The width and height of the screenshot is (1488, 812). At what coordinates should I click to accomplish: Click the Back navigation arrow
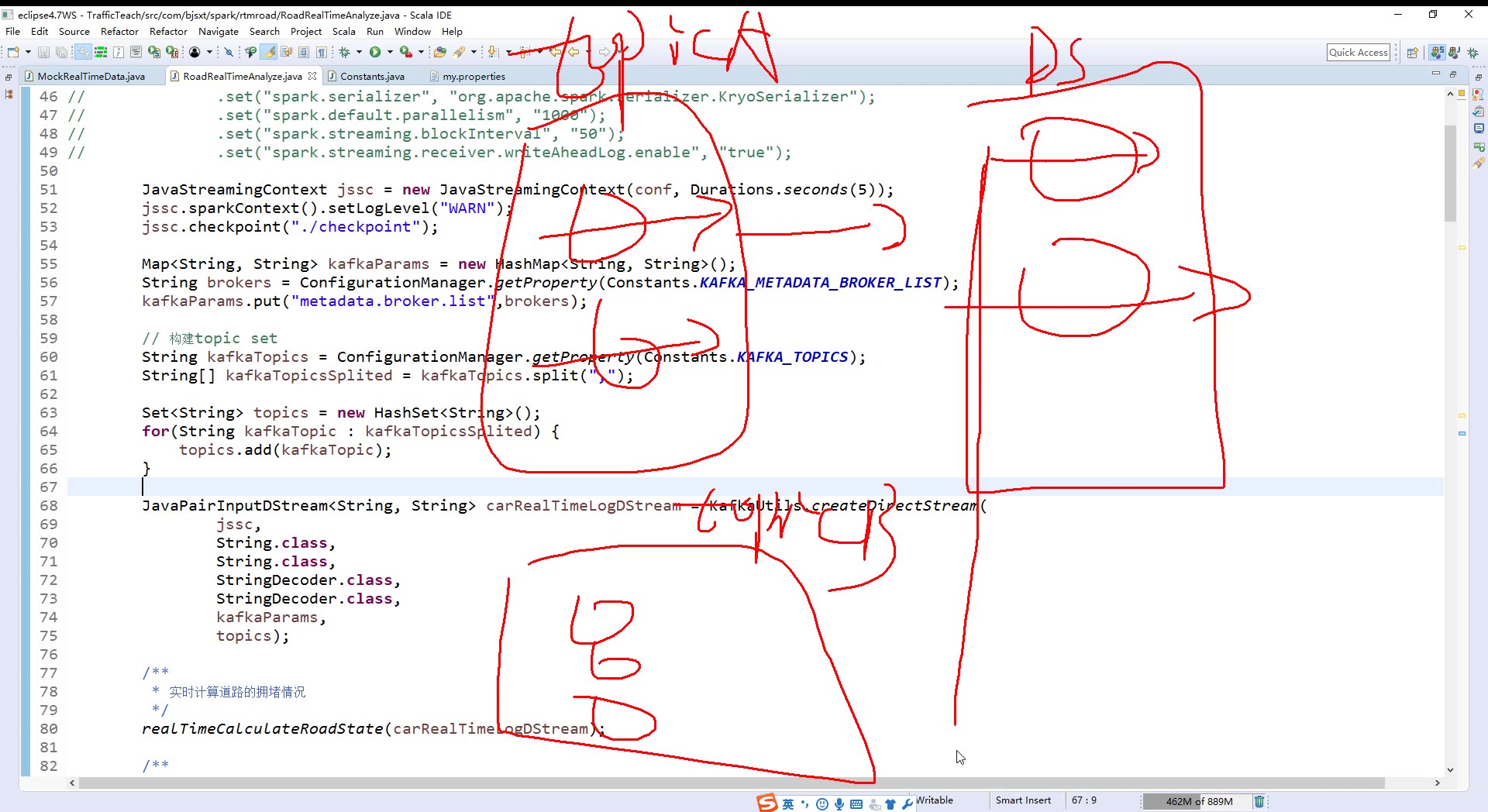[573, 52]
